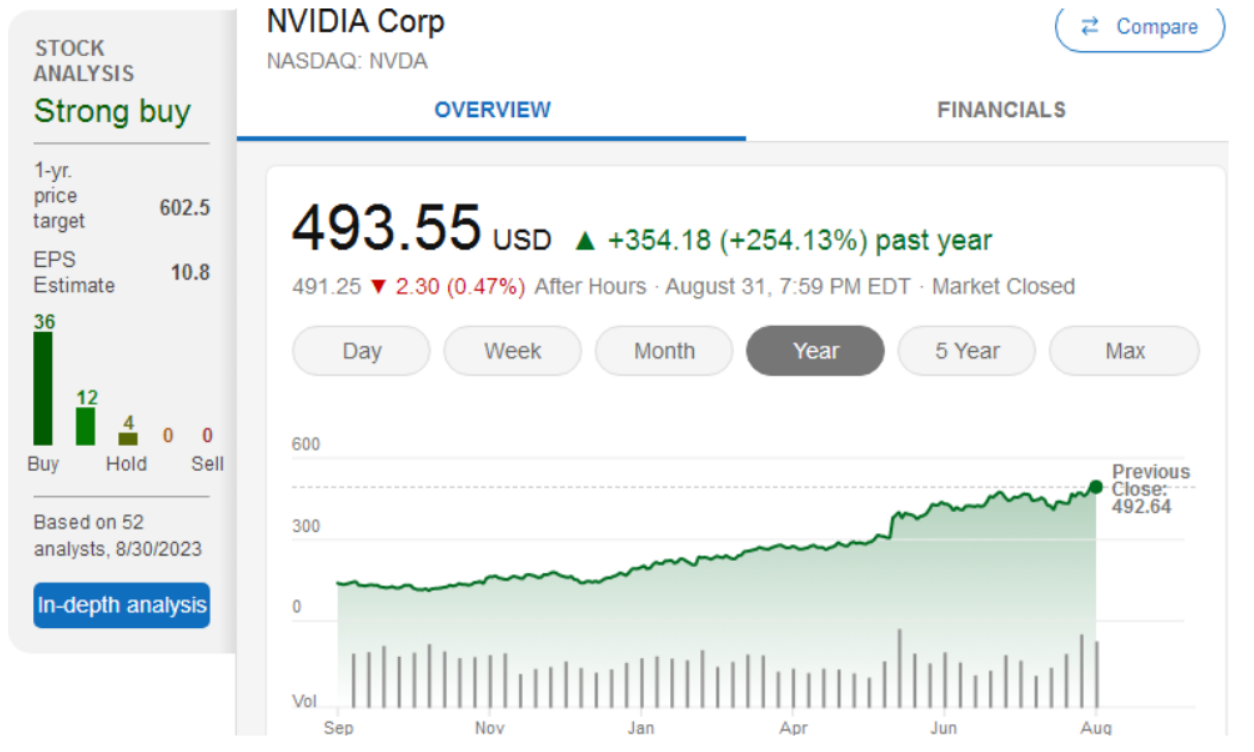Select the Week time range

pos(512,351)
